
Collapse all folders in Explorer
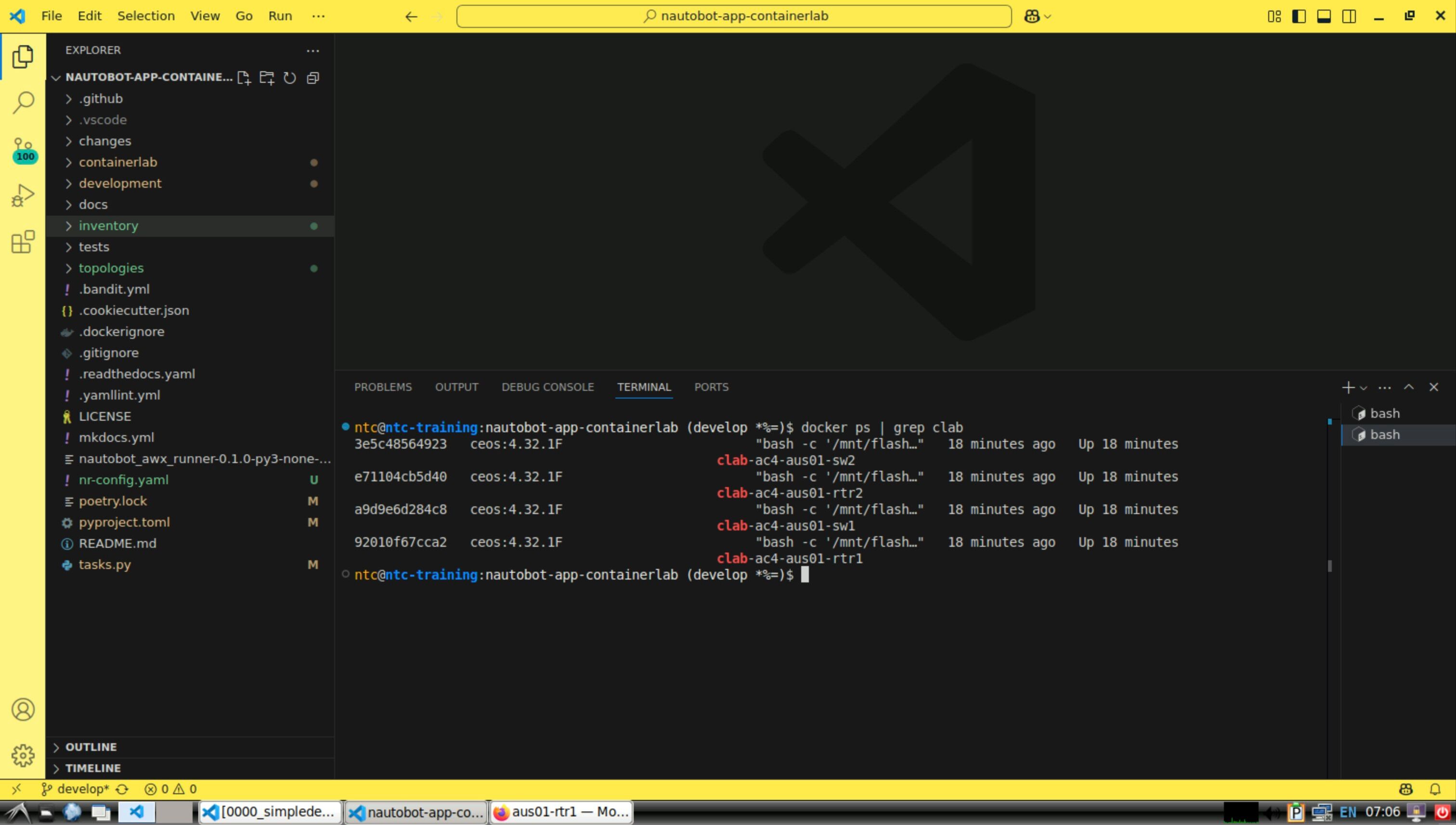tap(313, 77)
